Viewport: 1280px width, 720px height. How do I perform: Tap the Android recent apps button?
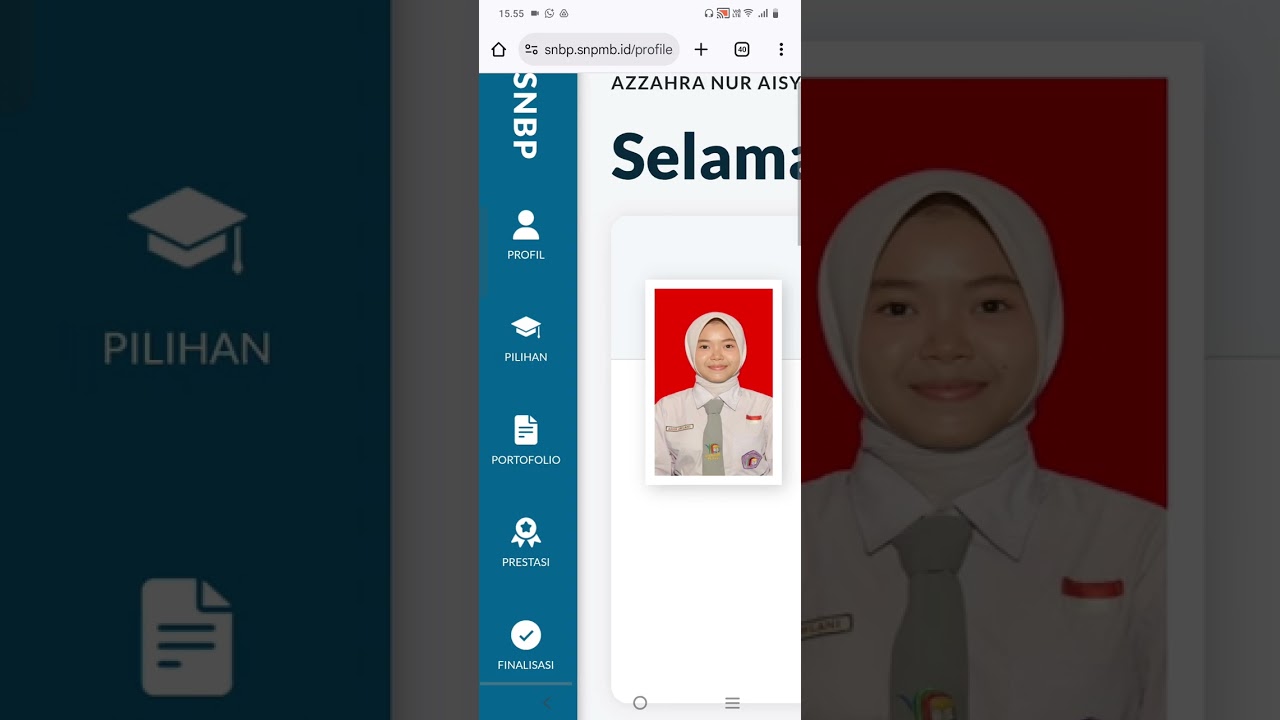[732, 703]
